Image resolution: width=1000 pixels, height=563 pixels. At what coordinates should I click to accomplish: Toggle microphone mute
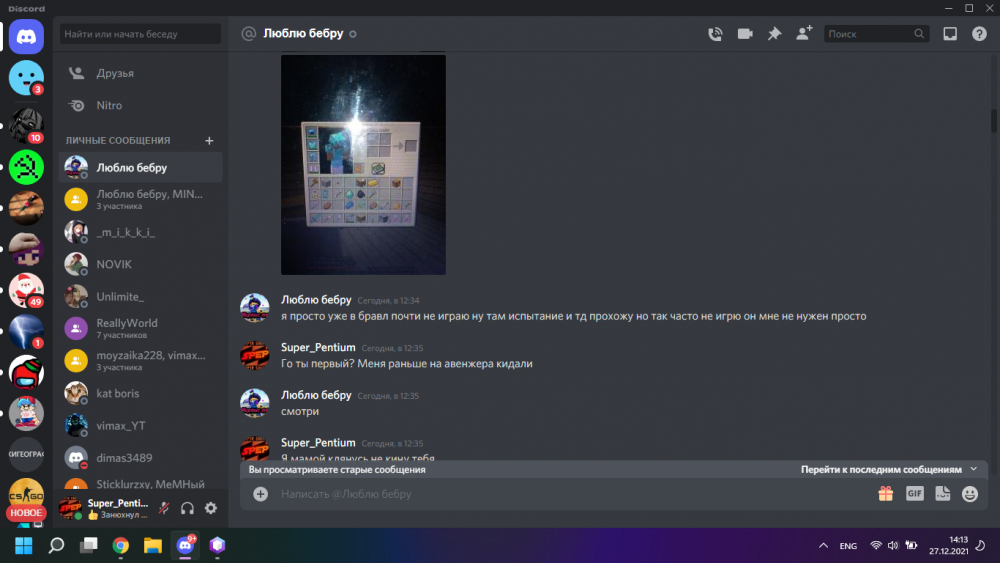164,508
